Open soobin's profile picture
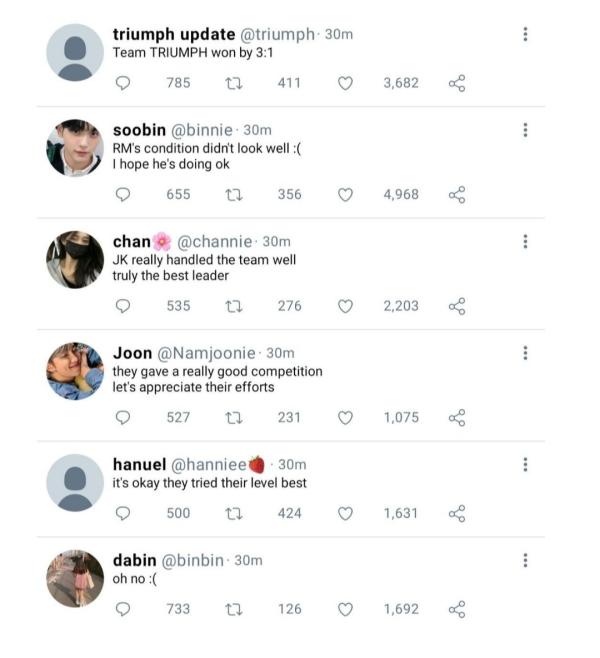The image size is (600, 658). click(x=75, y=148)
